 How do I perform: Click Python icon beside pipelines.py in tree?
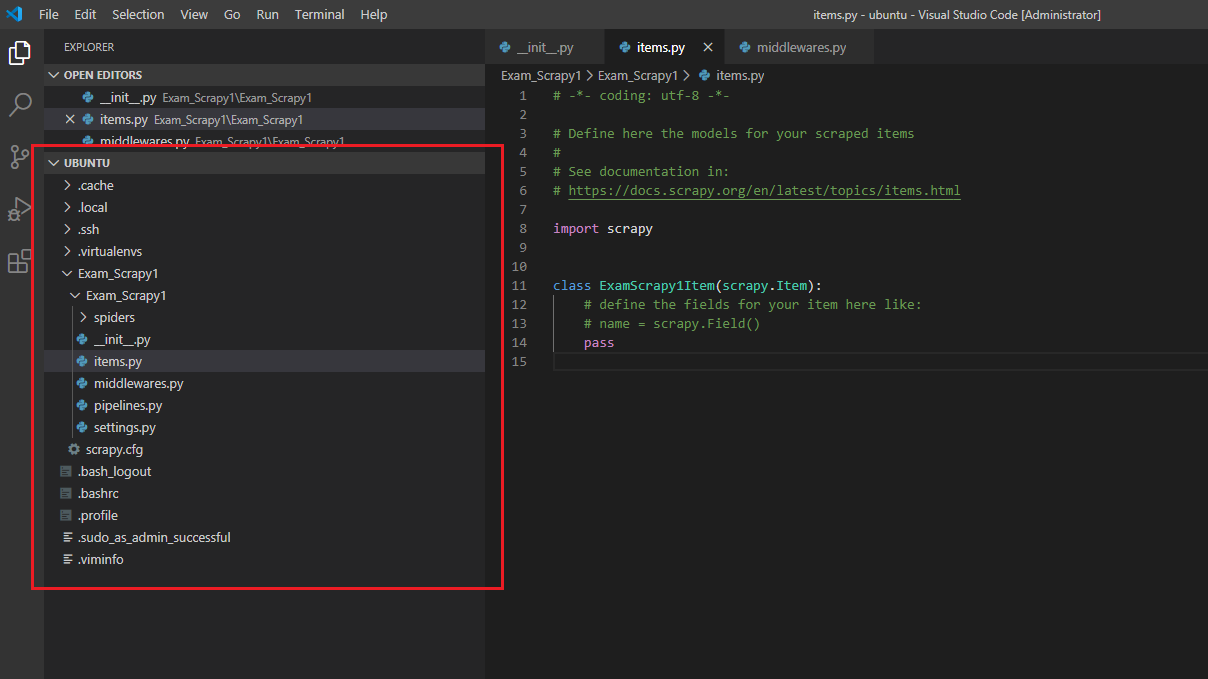(82, 406)
